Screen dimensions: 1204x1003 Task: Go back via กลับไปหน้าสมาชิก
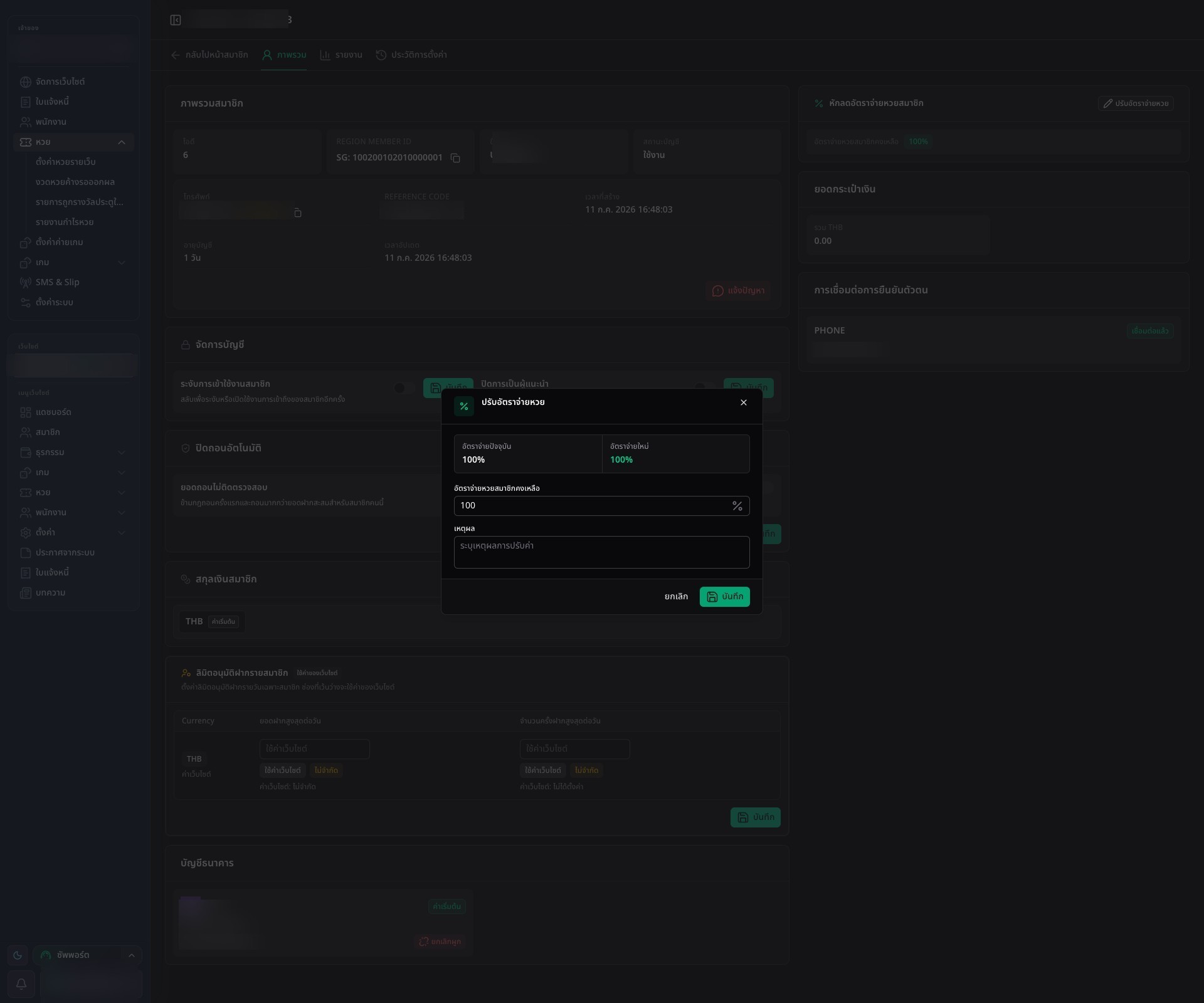(x=209, y=55)
